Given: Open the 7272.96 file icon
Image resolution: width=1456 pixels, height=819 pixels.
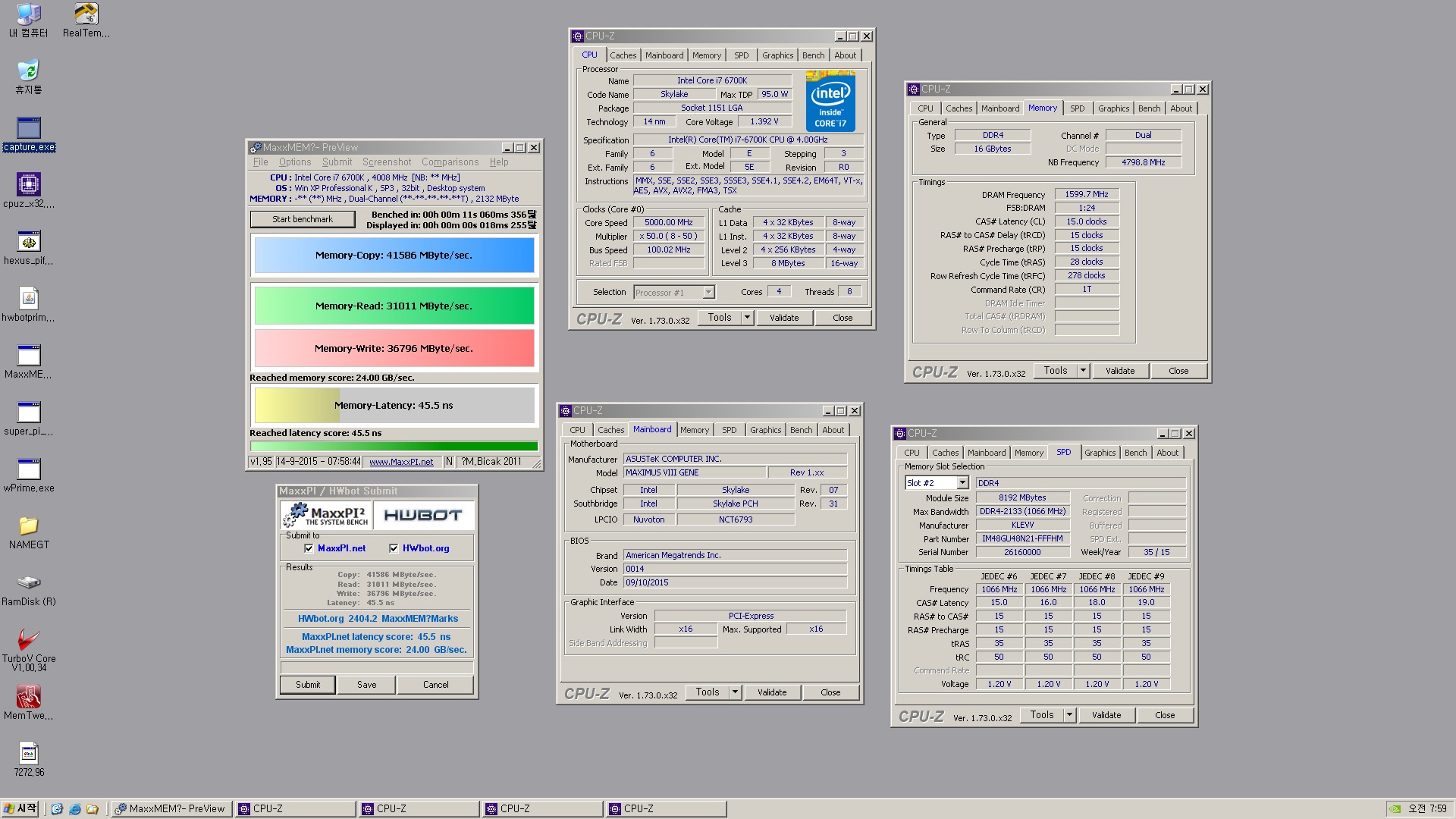Looking at the screenshot, I should pos(29,760).
